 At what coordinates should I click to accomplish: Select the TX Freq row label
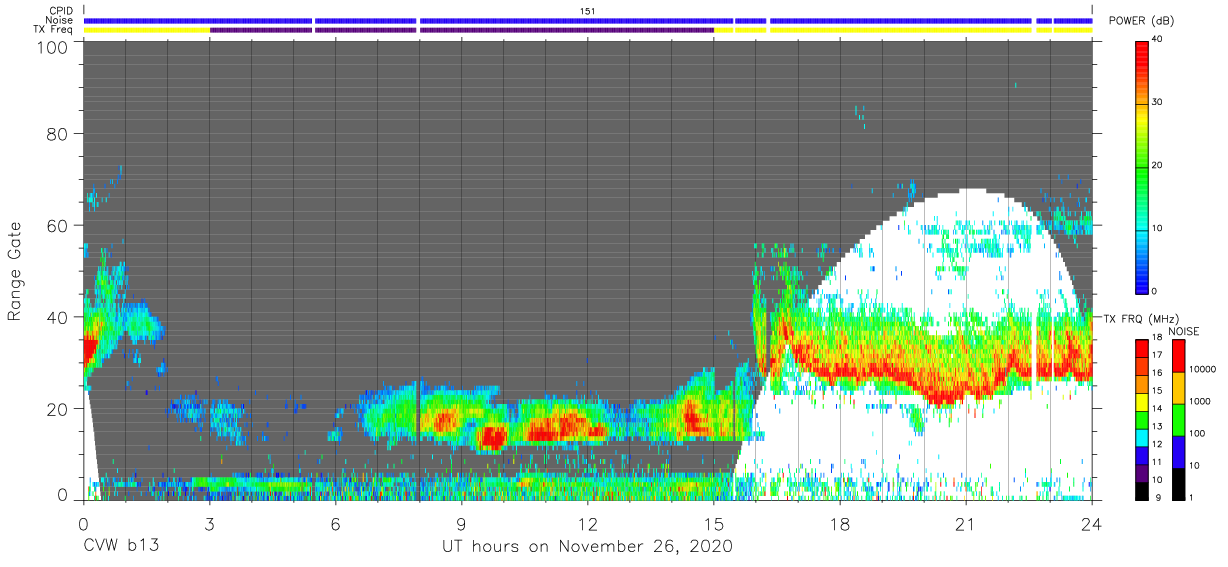[54, 30]
